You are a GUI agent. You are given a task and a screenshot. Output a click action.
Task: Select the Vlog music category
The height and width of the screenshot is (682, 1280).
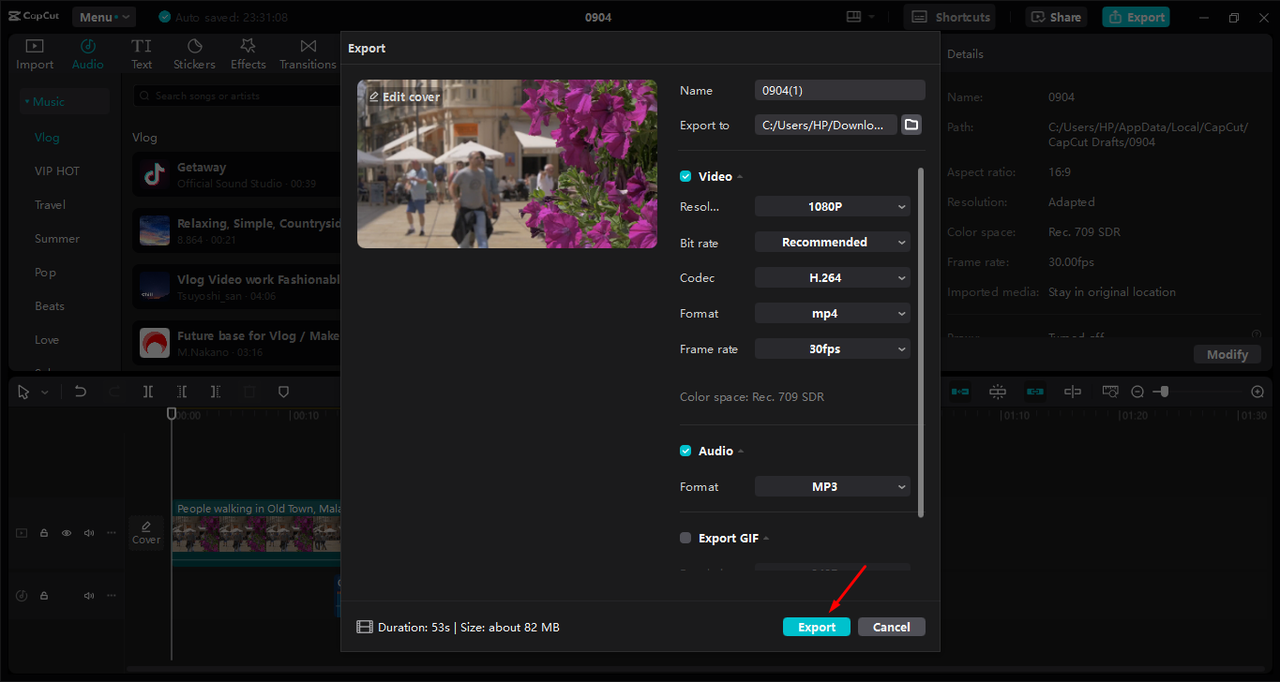pos(47,137)
